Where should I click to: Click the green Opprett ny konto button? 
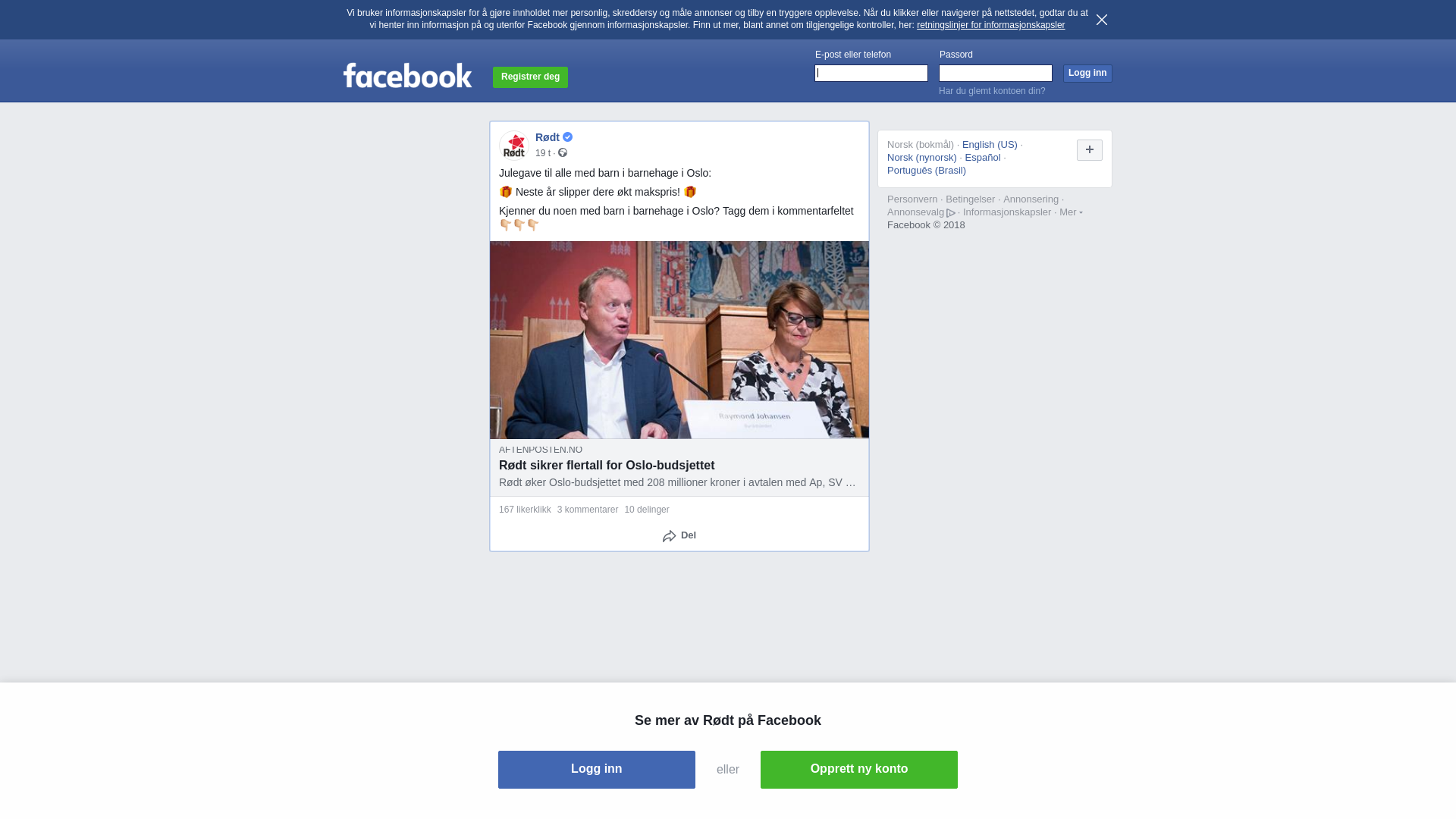click(859, 770)
